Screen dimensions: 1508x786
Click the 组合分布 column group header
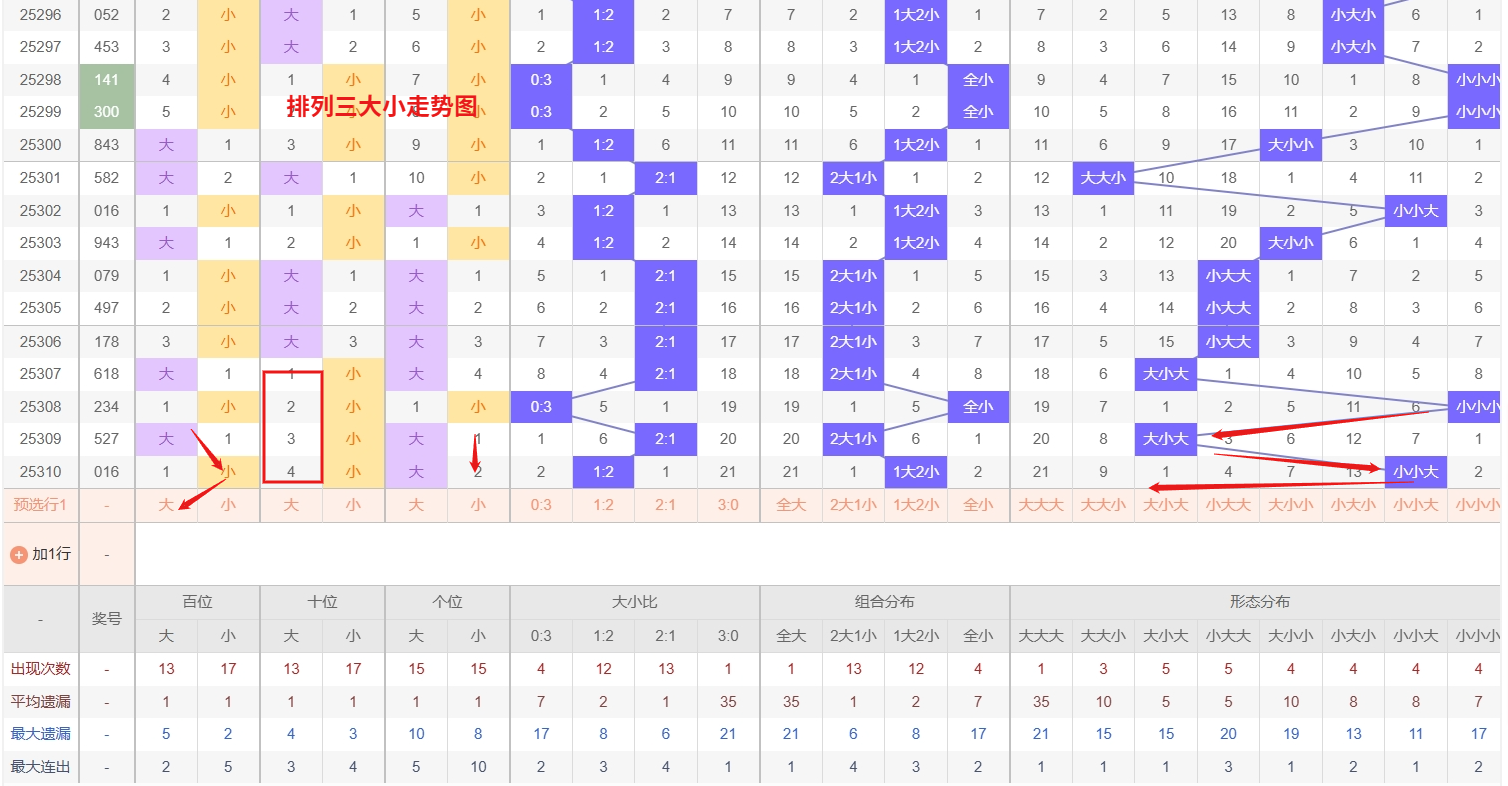click(884, 602)
